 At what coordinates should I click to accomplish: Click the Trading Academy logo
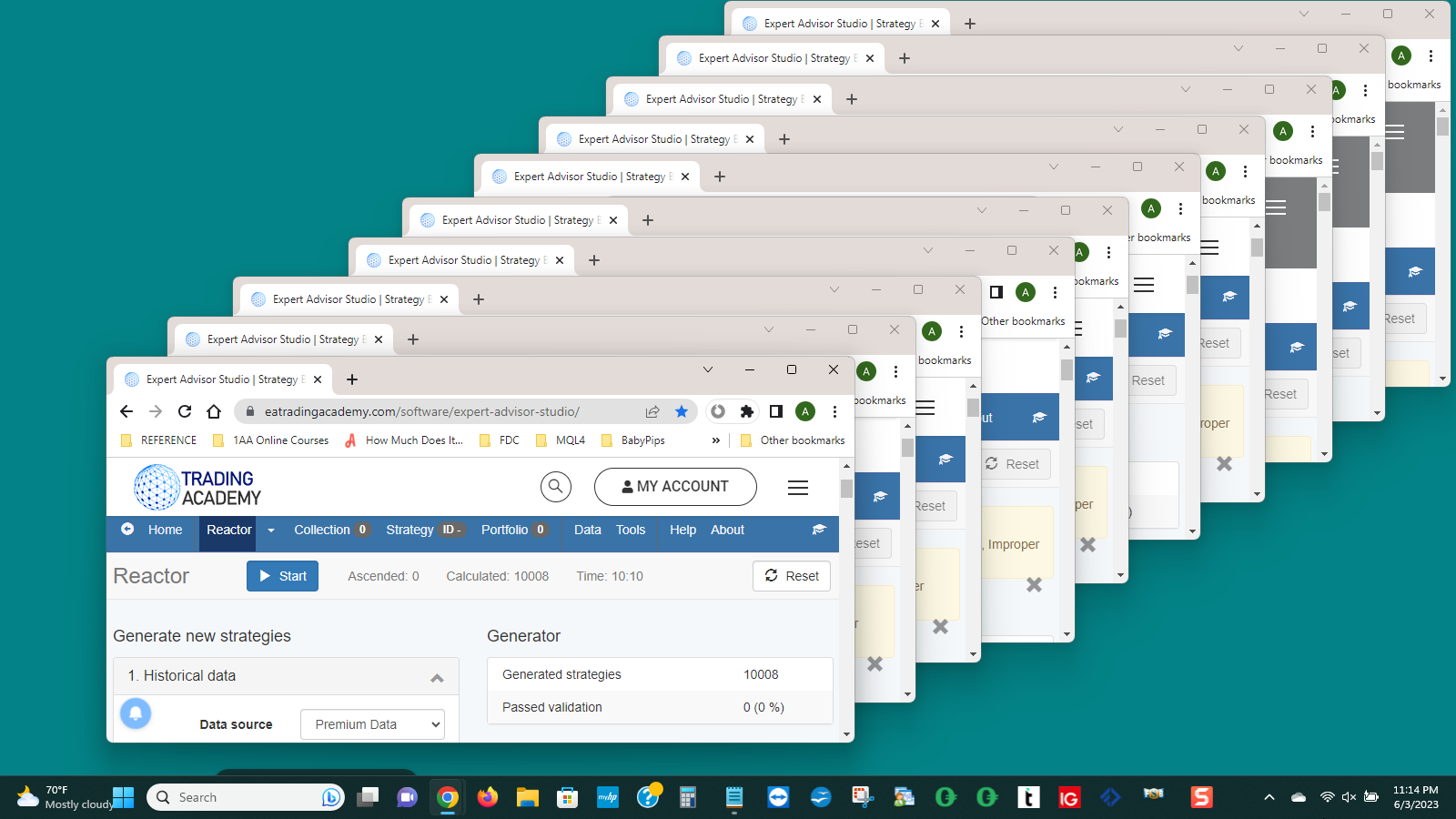click(x=197, y=487)
